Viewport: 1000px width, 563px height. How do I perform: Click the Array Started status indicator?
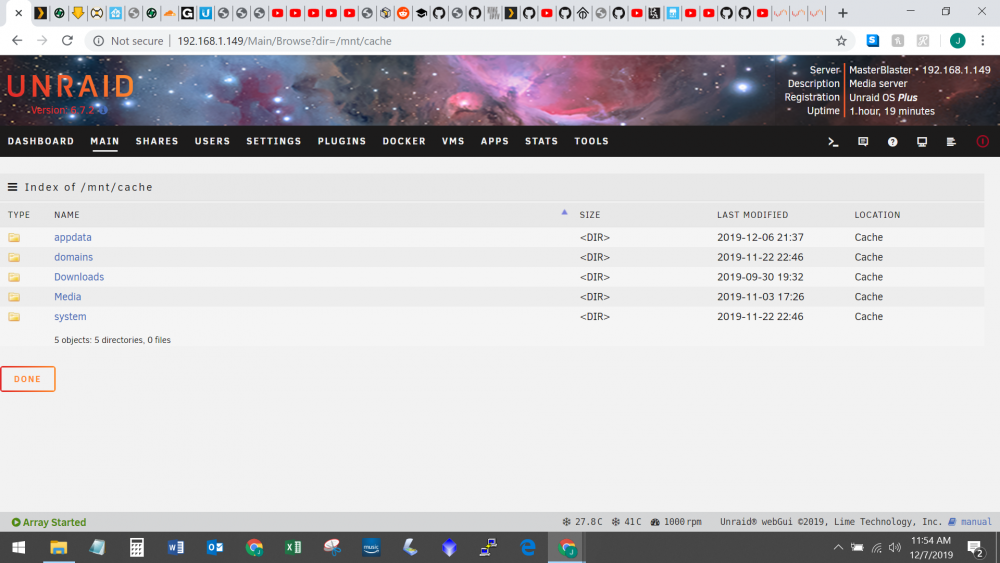[x=49, y=522]
